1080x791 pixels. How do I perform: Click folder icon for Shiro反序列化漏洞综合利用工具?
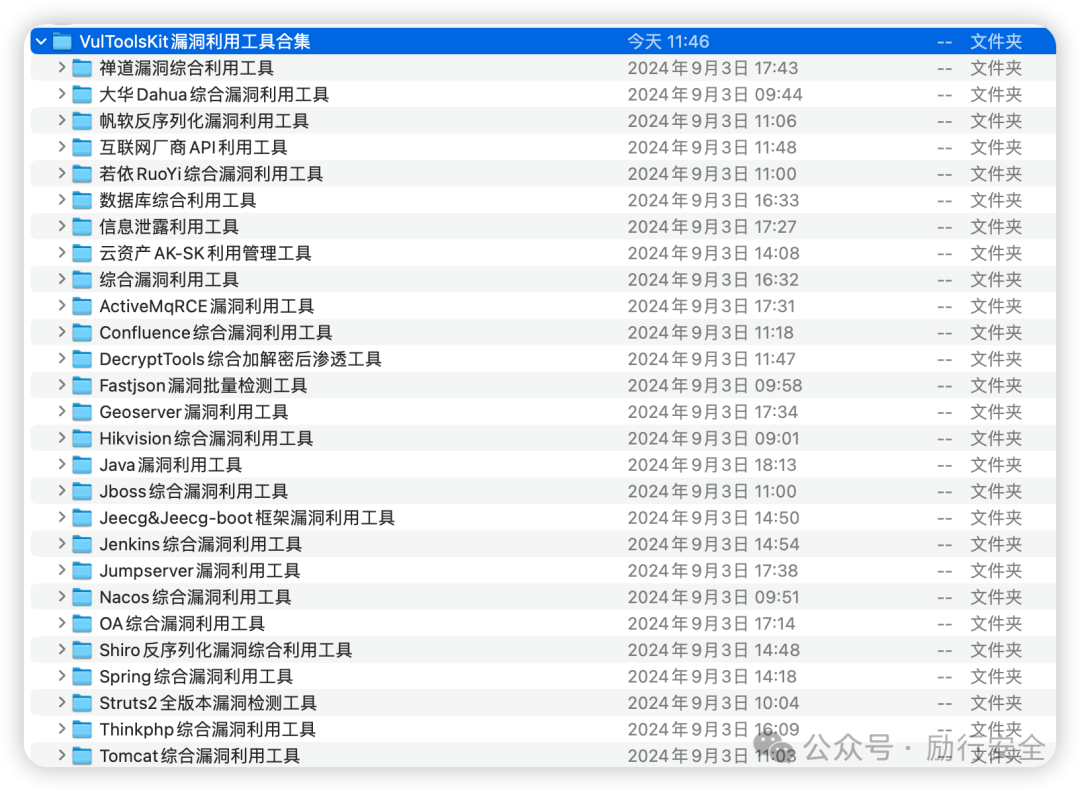(82, 650)
